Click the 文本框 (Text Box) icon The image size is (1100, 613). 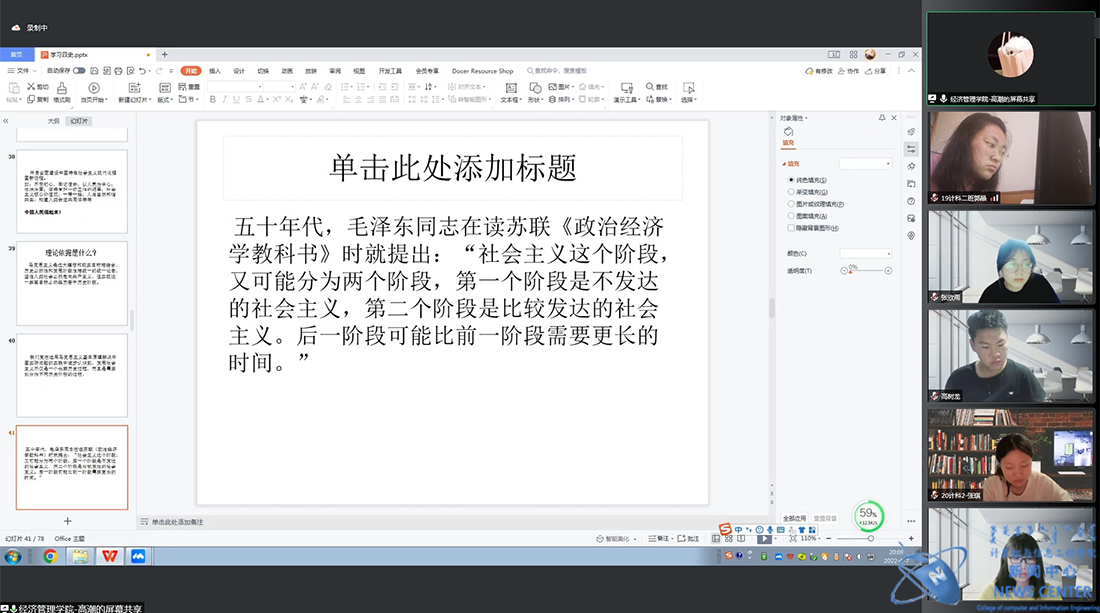pyautogui.click(x=509, y=89)
